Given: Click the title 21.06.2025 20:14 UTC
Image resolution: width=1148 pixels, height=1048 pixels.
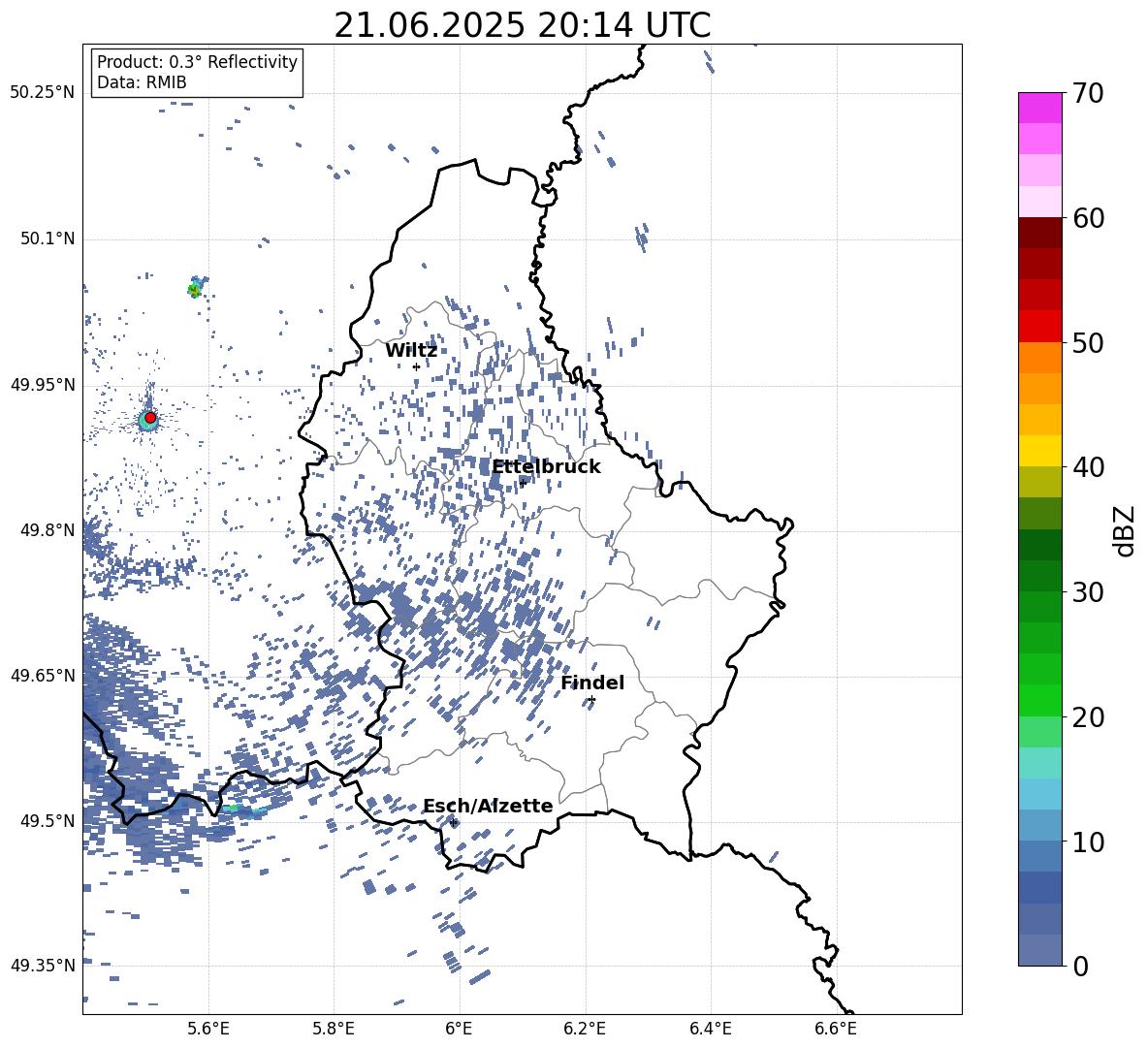Looking at the screenshot, I should 523,25.
